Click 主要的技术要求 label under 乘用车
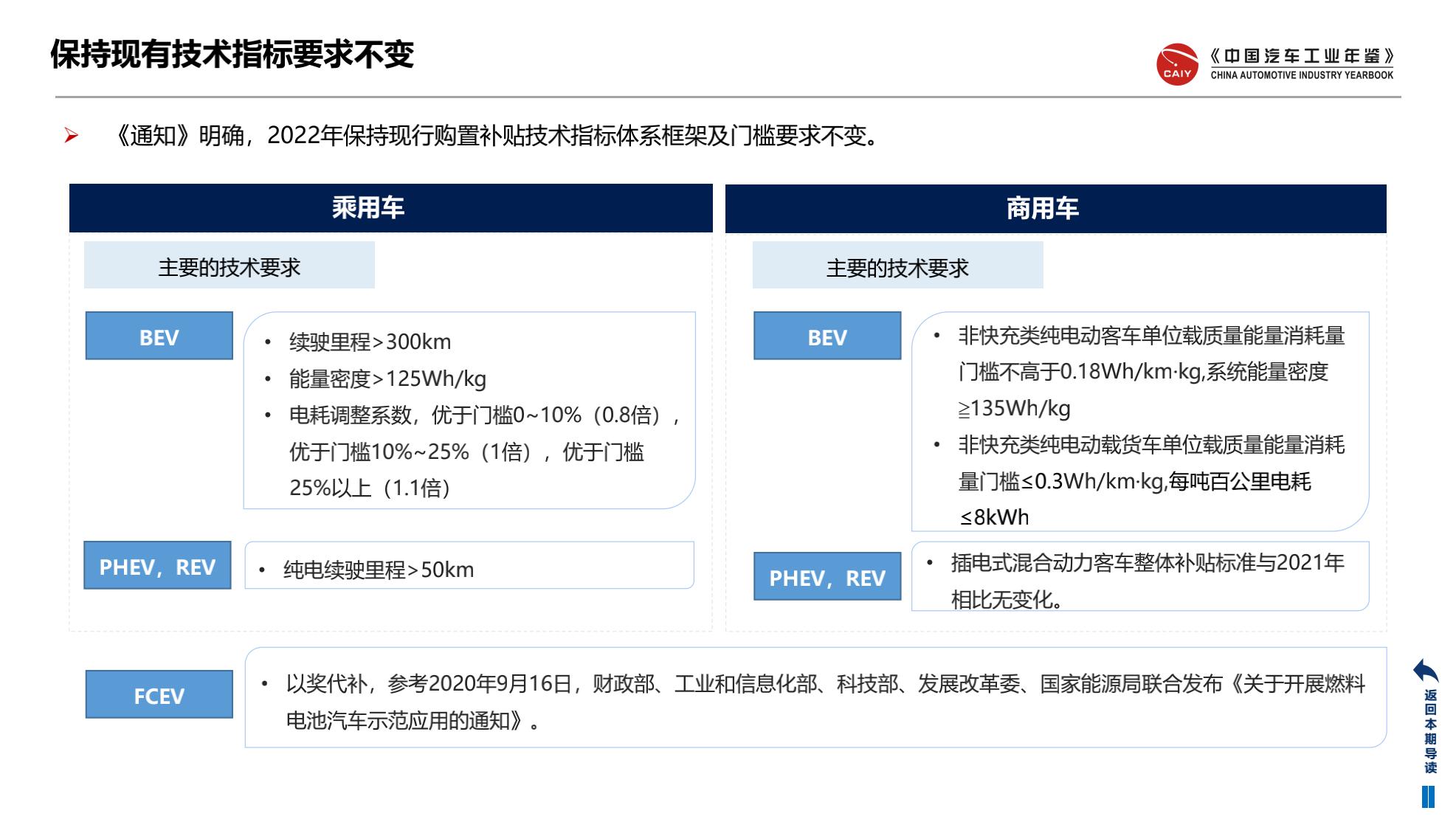Screen dimensions: 1456x819 tap(230, 266)
